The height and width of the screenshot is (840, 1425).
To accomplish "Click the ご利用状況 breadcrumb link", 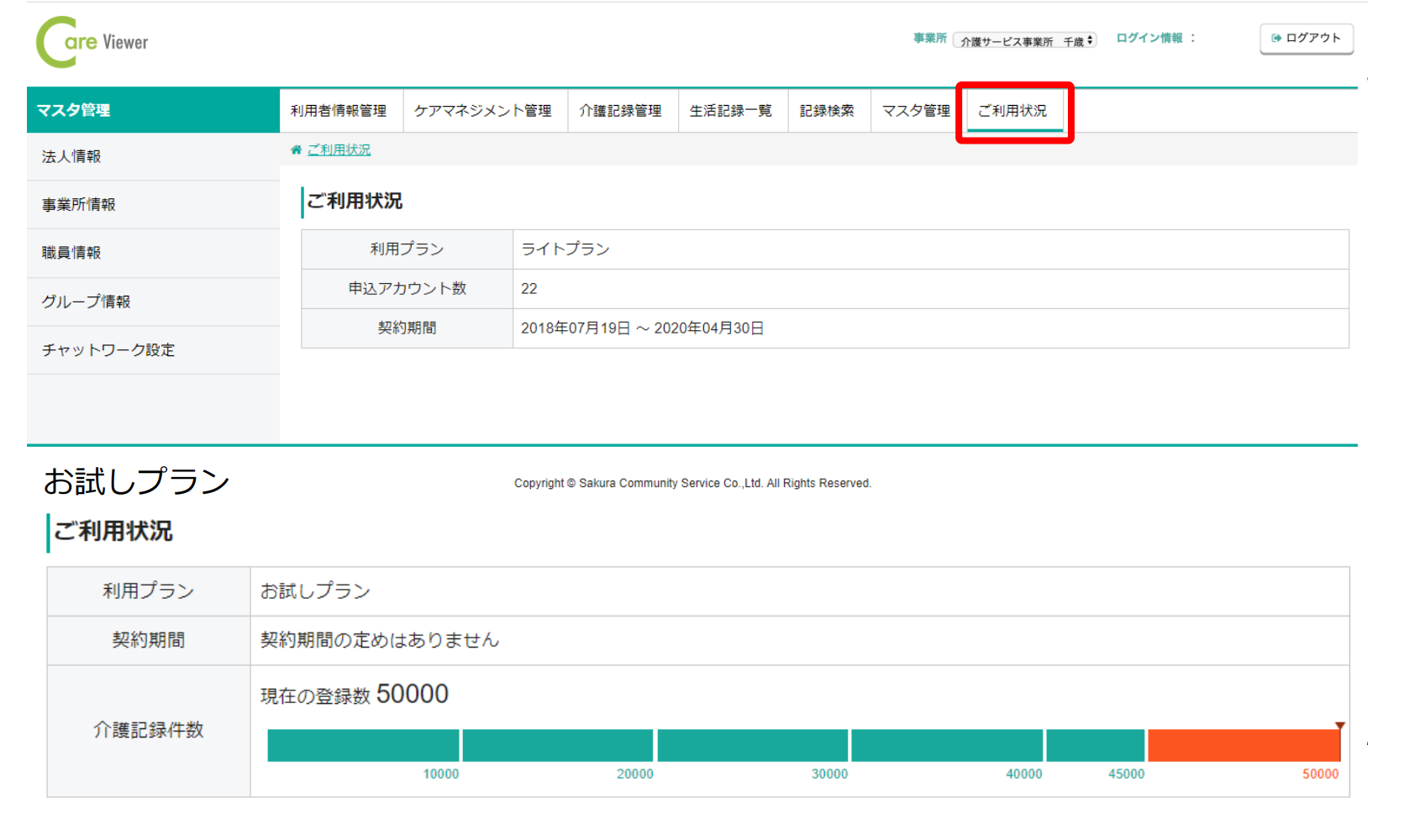I will [x=339, y=150].
